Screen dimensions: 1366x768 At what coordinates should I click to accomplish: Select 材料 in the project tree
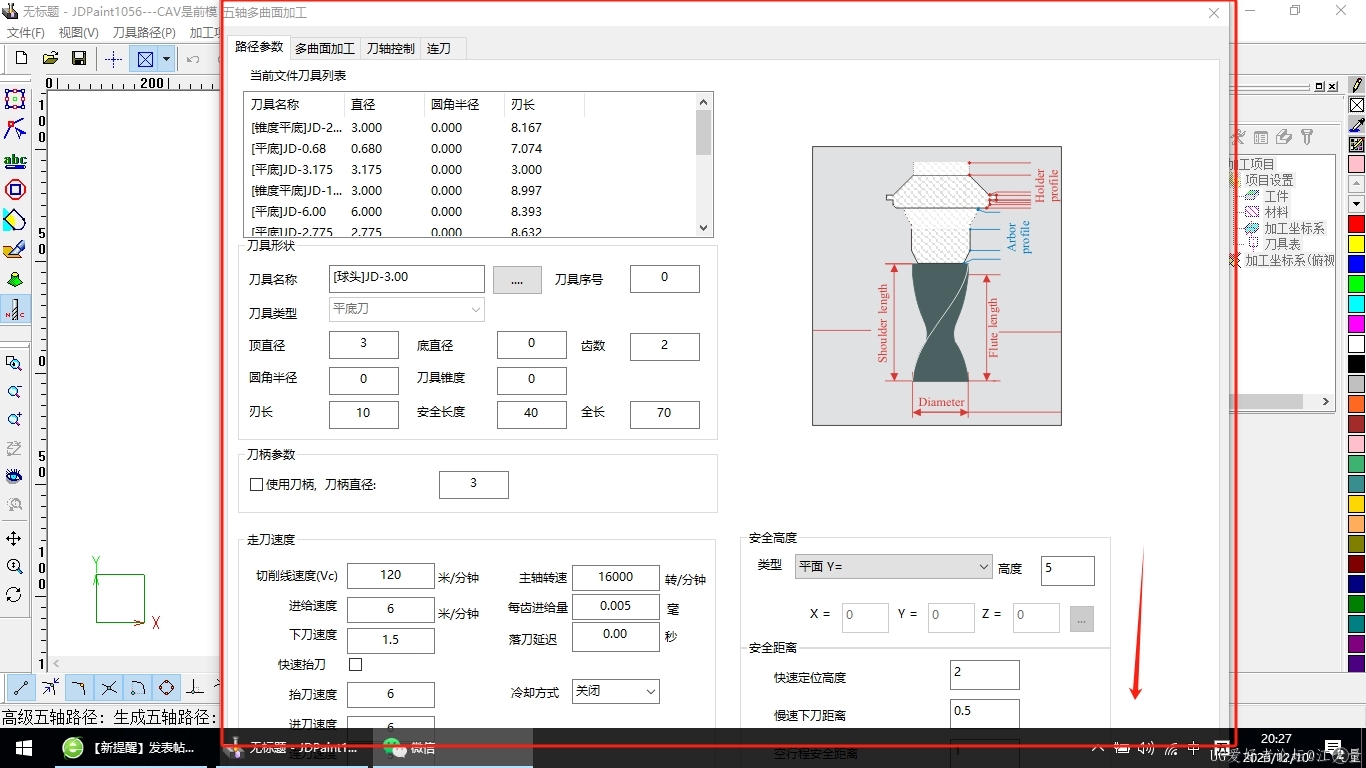pyautogui.click(x=1276, y=212)
